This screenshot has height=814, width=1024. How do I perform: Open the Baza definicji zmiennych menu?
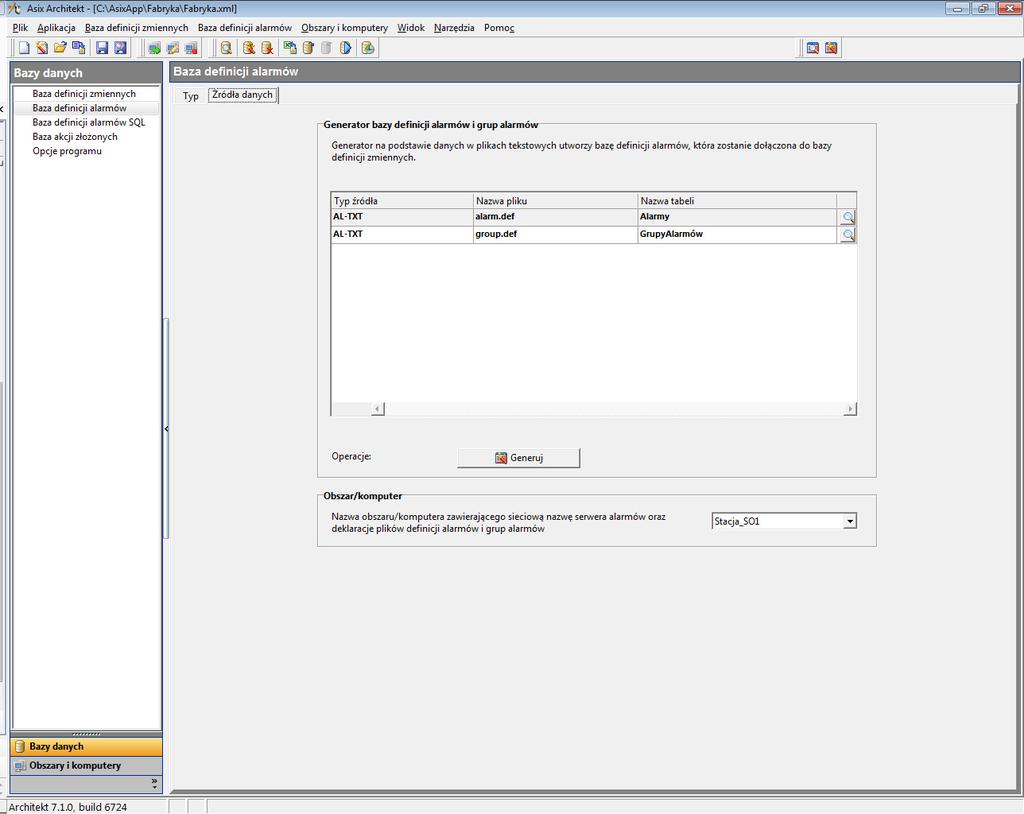point(136,27)
